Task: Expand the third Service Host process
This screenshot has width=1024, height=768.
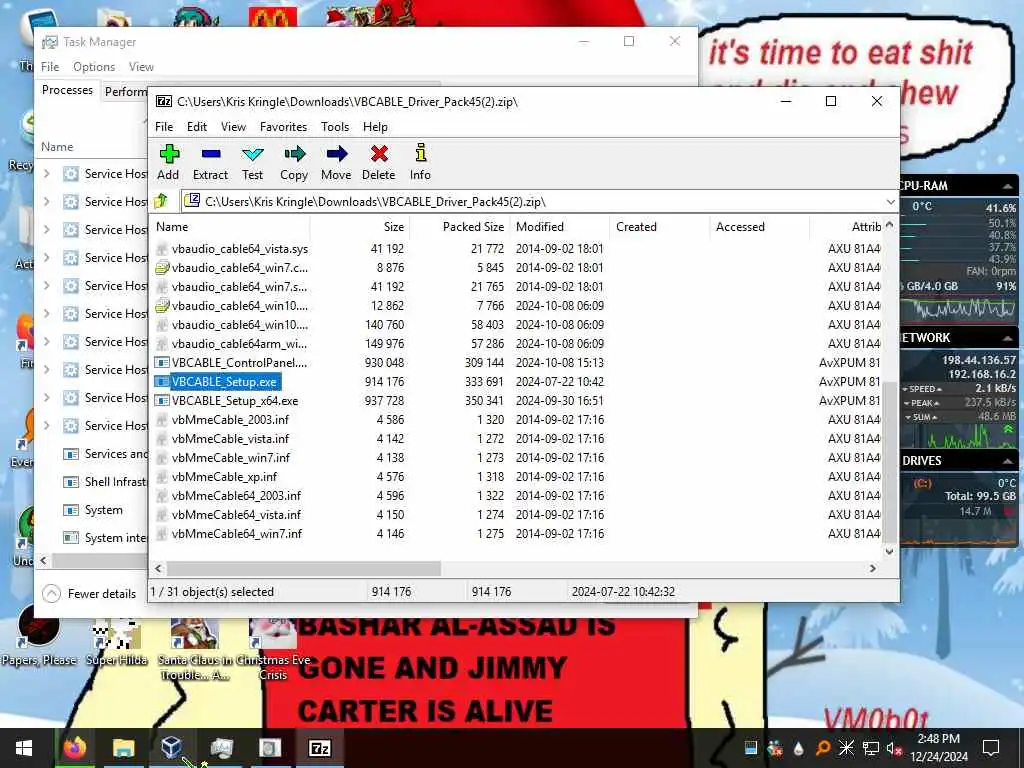Action: (x=46, y=230)
